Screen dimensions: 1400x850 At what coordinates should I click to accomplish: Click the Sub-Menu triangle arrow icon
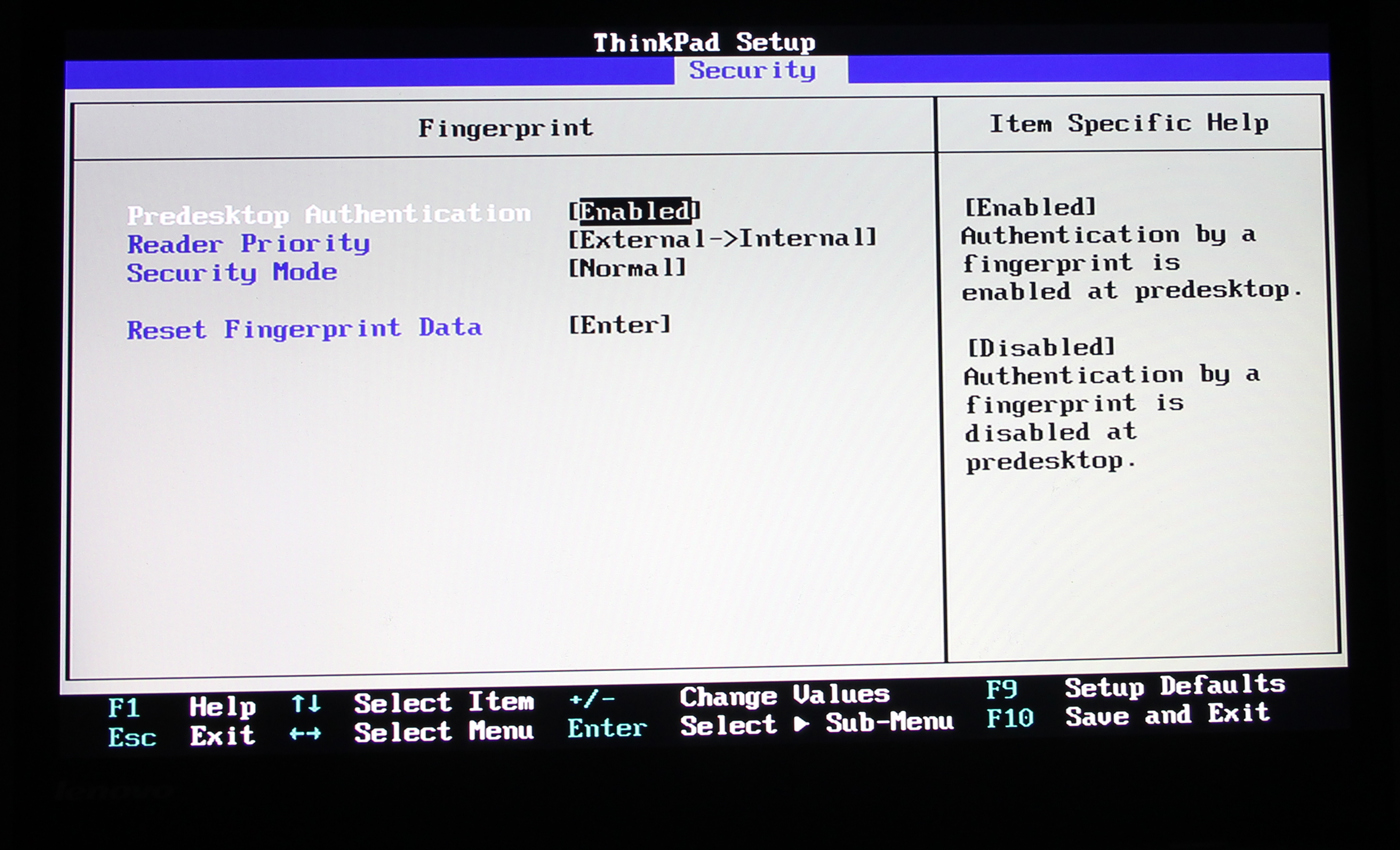pos(802,724)
